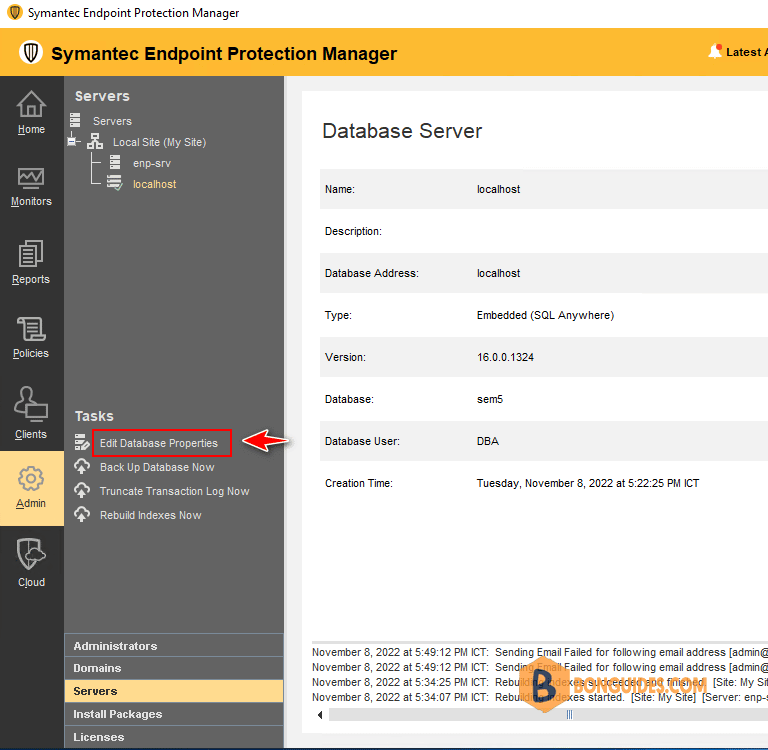Run Truncate Transaction Log Now task
The height and width of the screenshot is (750, 768).
174,491
